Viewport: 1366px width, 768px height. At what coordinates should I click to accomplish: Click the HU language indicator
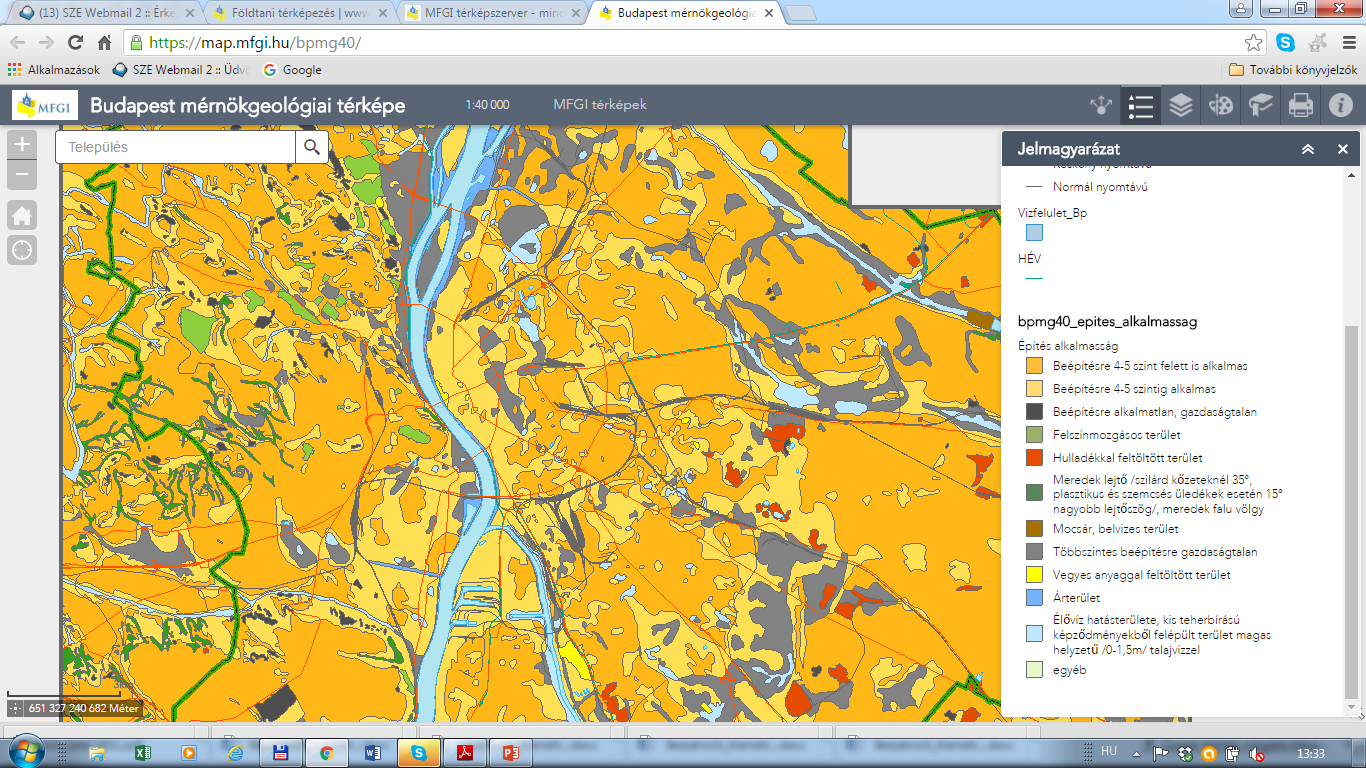click(x=1108, y=751)
